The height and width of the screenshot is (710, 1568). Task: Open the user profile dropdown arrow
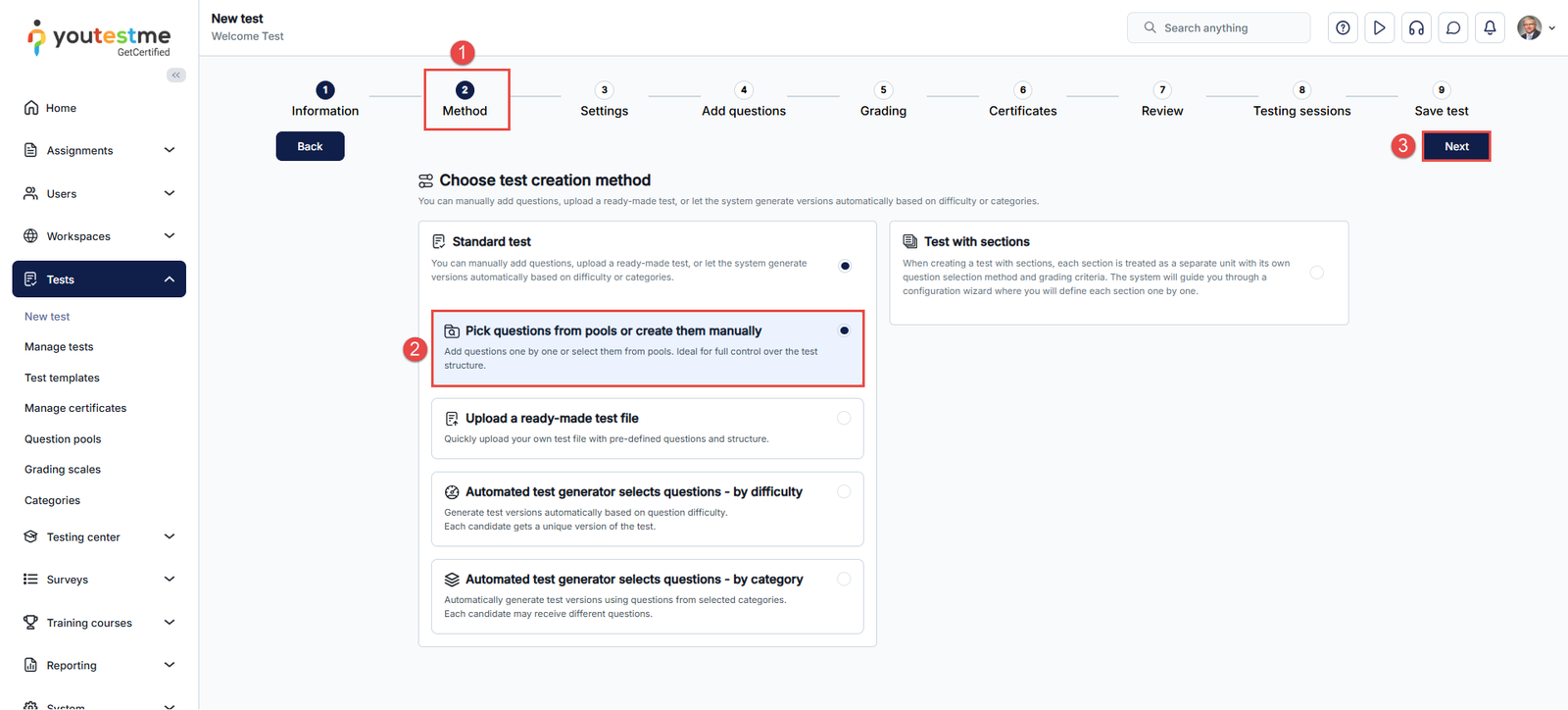point(1551,28)
